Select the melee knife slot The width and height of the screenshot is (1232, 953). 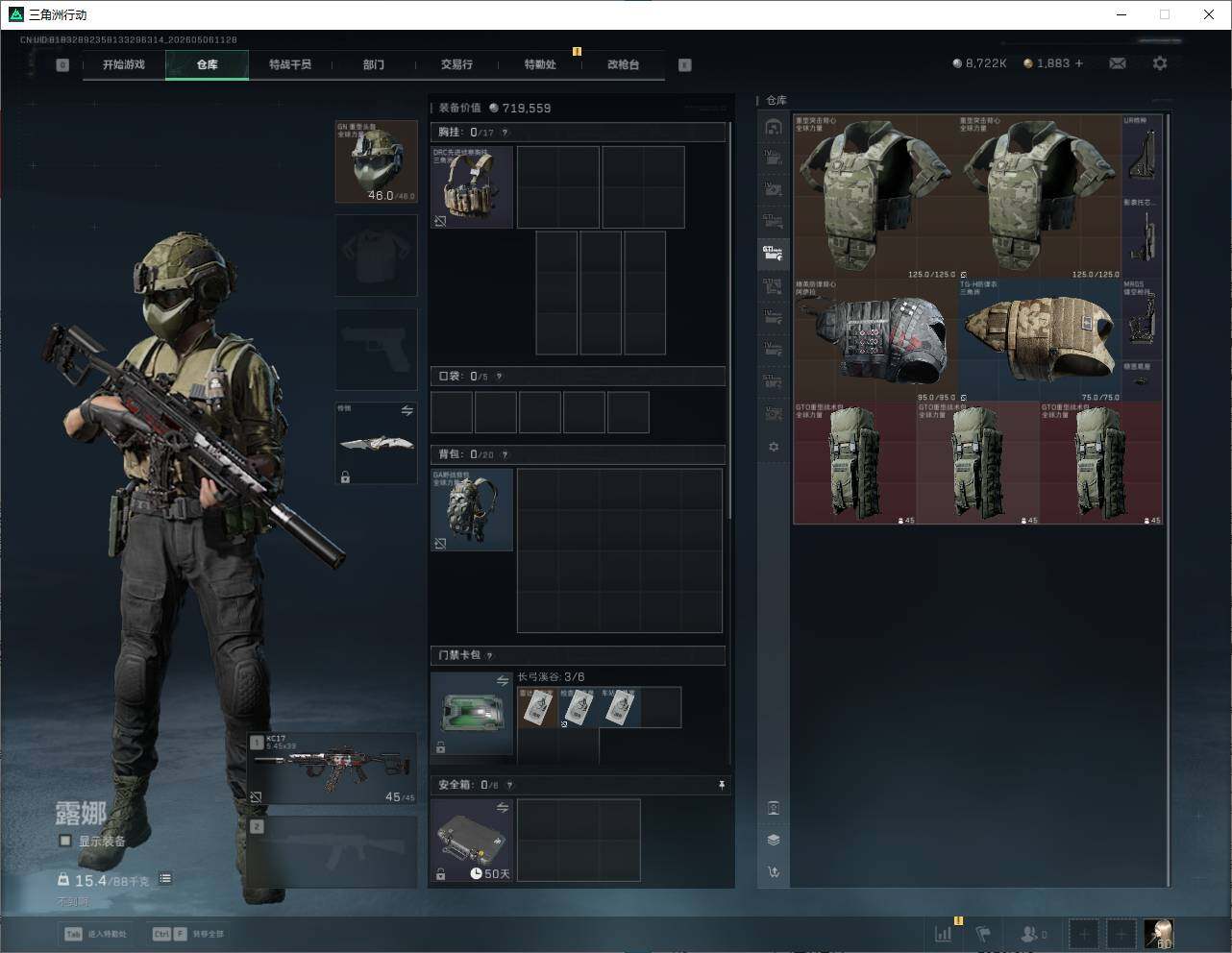tap(376, 443)
